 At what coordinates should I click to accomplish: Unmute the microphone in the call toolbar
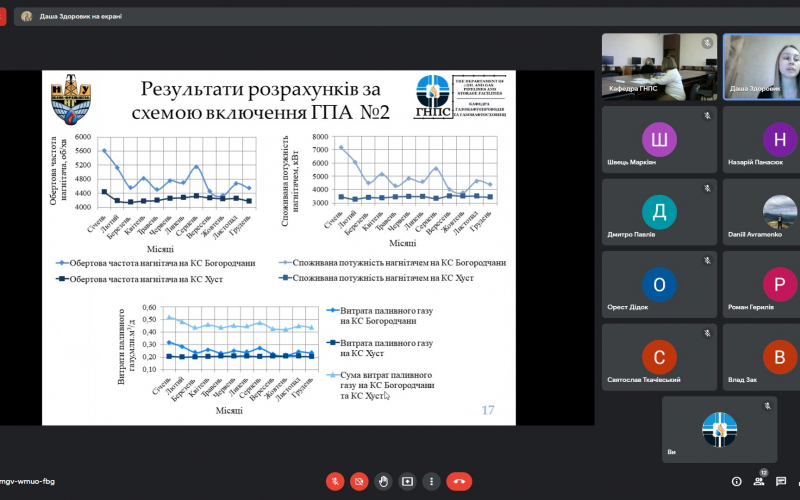pyautogui.click(x=335, y=481)
